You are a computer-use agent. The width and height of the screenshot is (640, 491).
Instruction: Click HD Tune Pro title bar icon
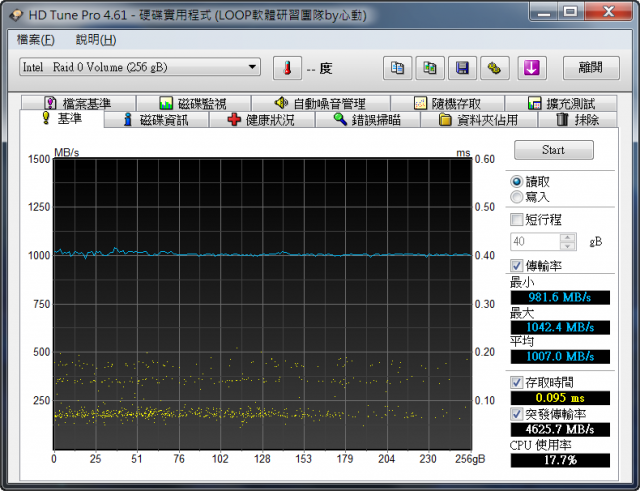click(16, 16)
